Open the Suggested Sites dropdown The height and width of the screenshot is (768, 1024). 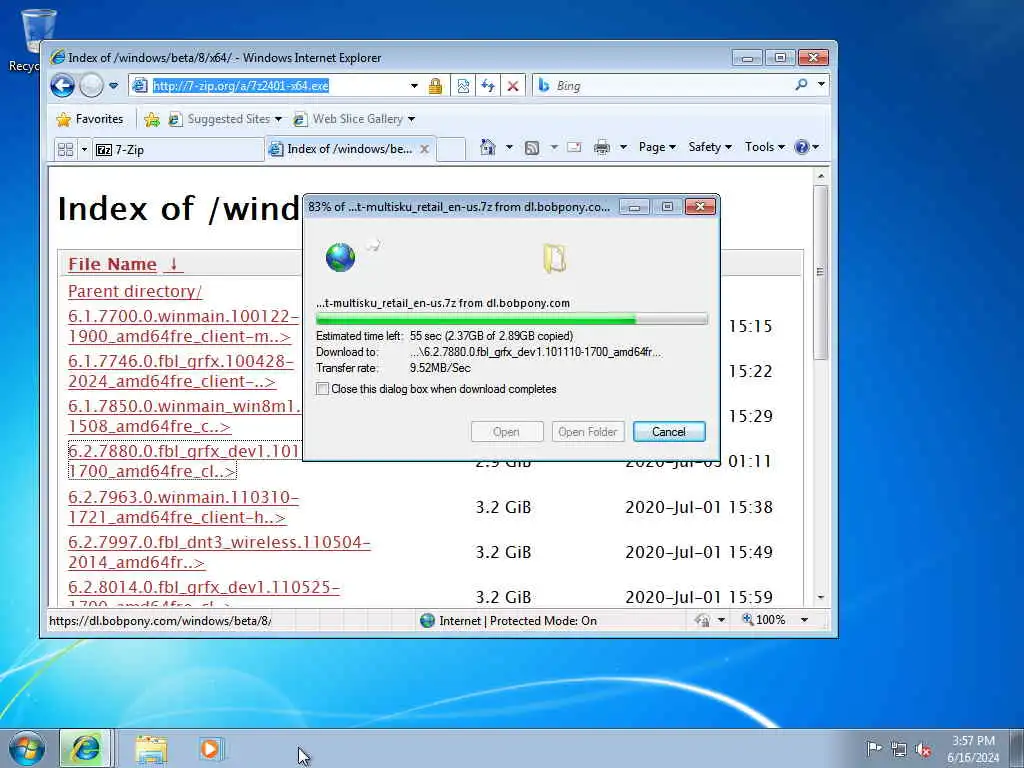coord(225,119)
